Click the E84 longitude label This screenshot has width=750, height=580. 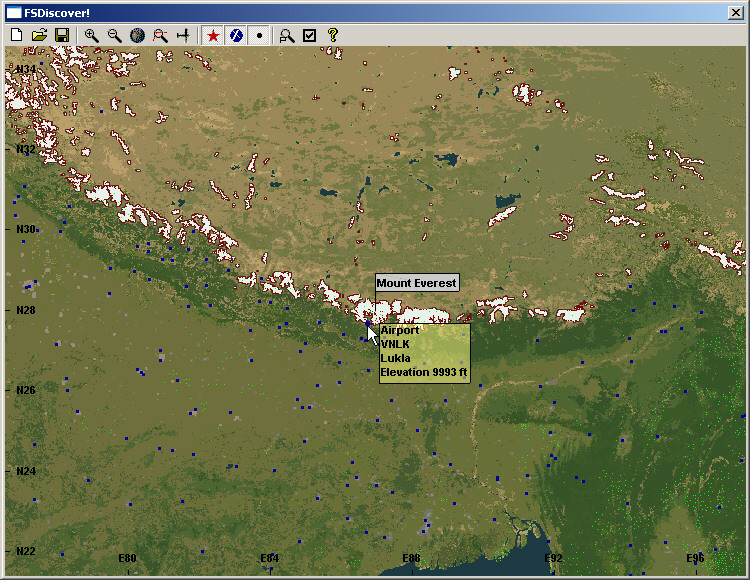point(270,558)
